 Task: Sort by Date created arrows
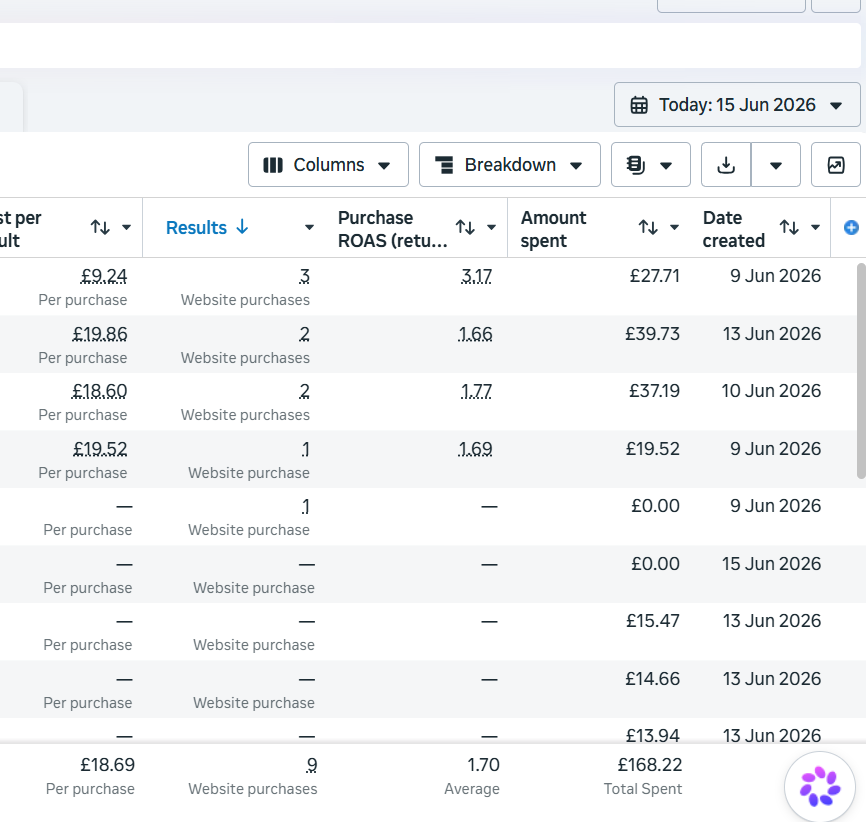pos(789,227)
